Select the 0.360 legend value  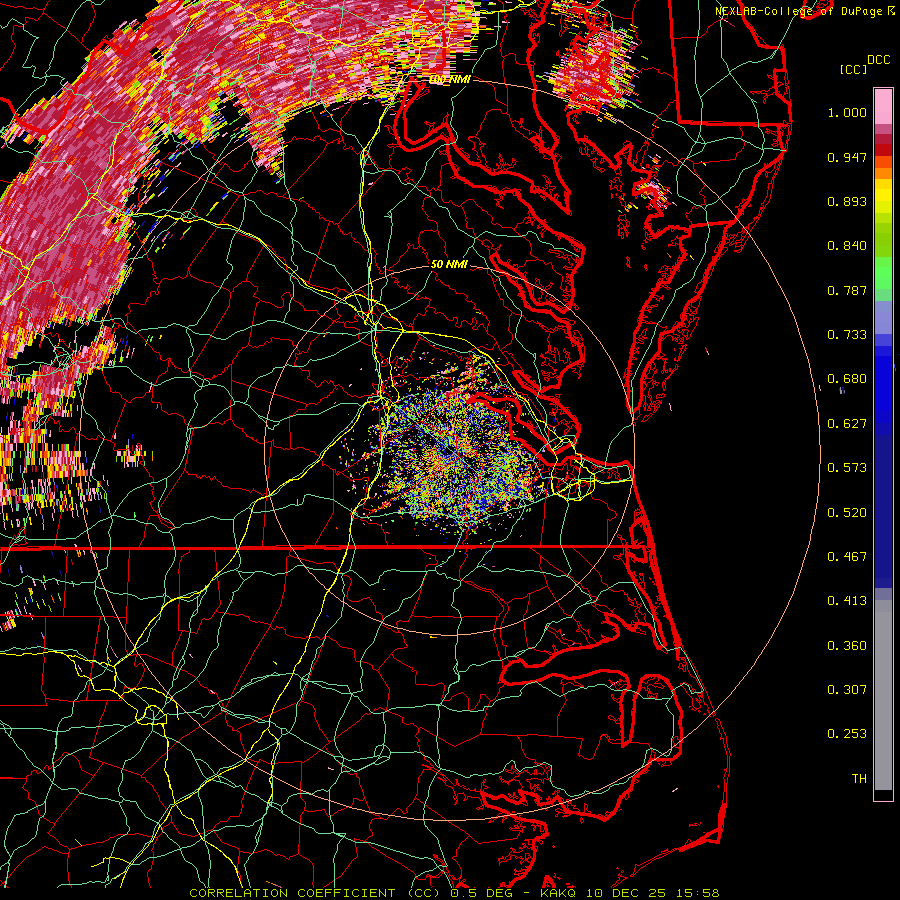(847, 646)
